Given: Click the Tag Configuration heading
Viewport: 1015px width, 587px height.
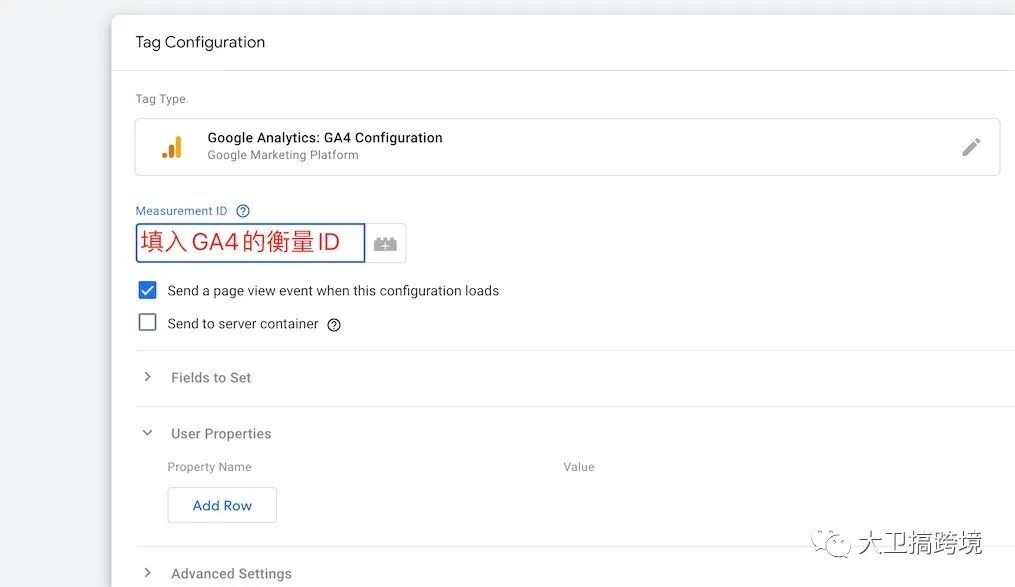Looking at the screenshot, I should click(200, 43).
